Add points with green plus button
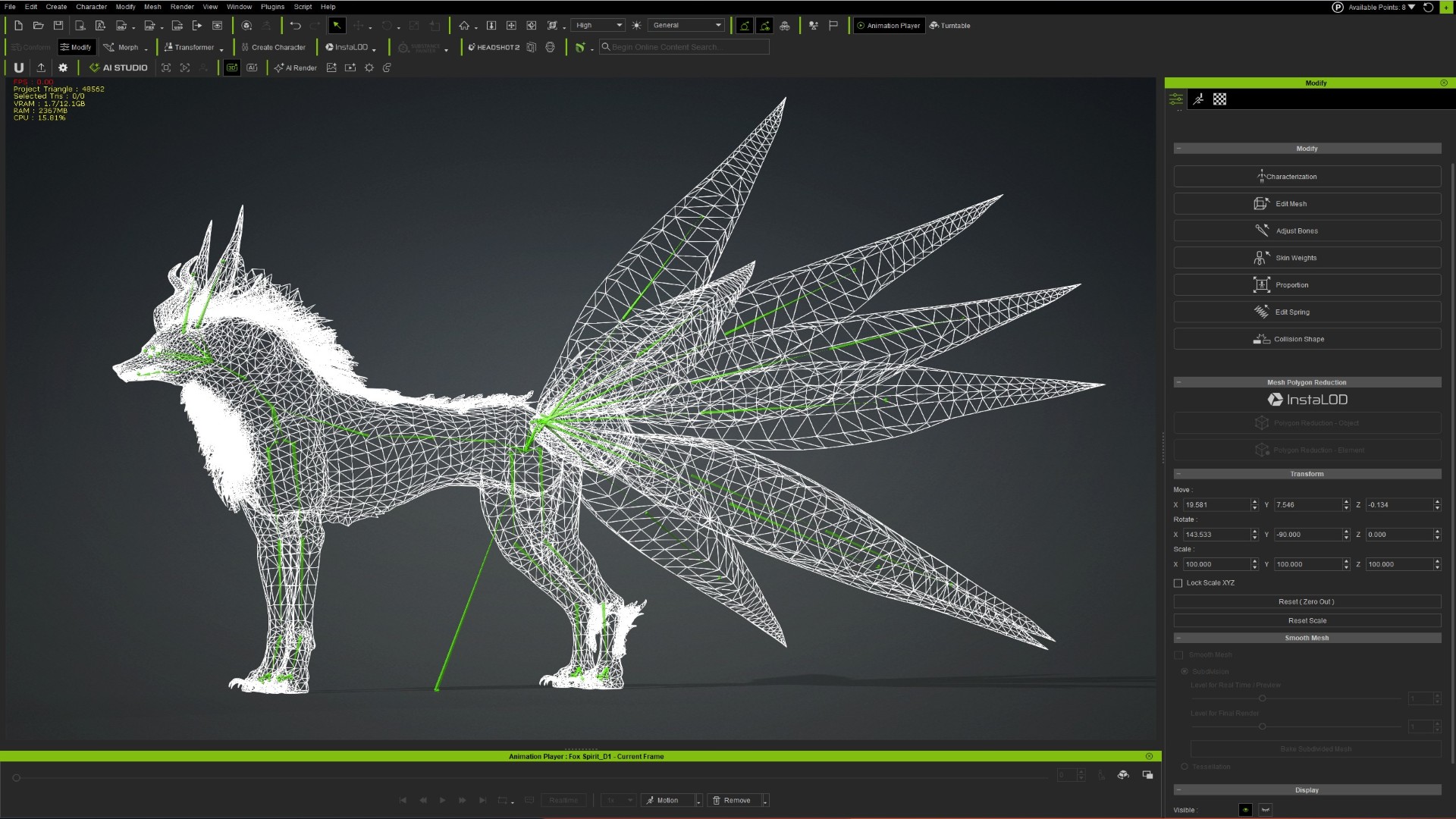1456x819 pixels. point(1445,7)
